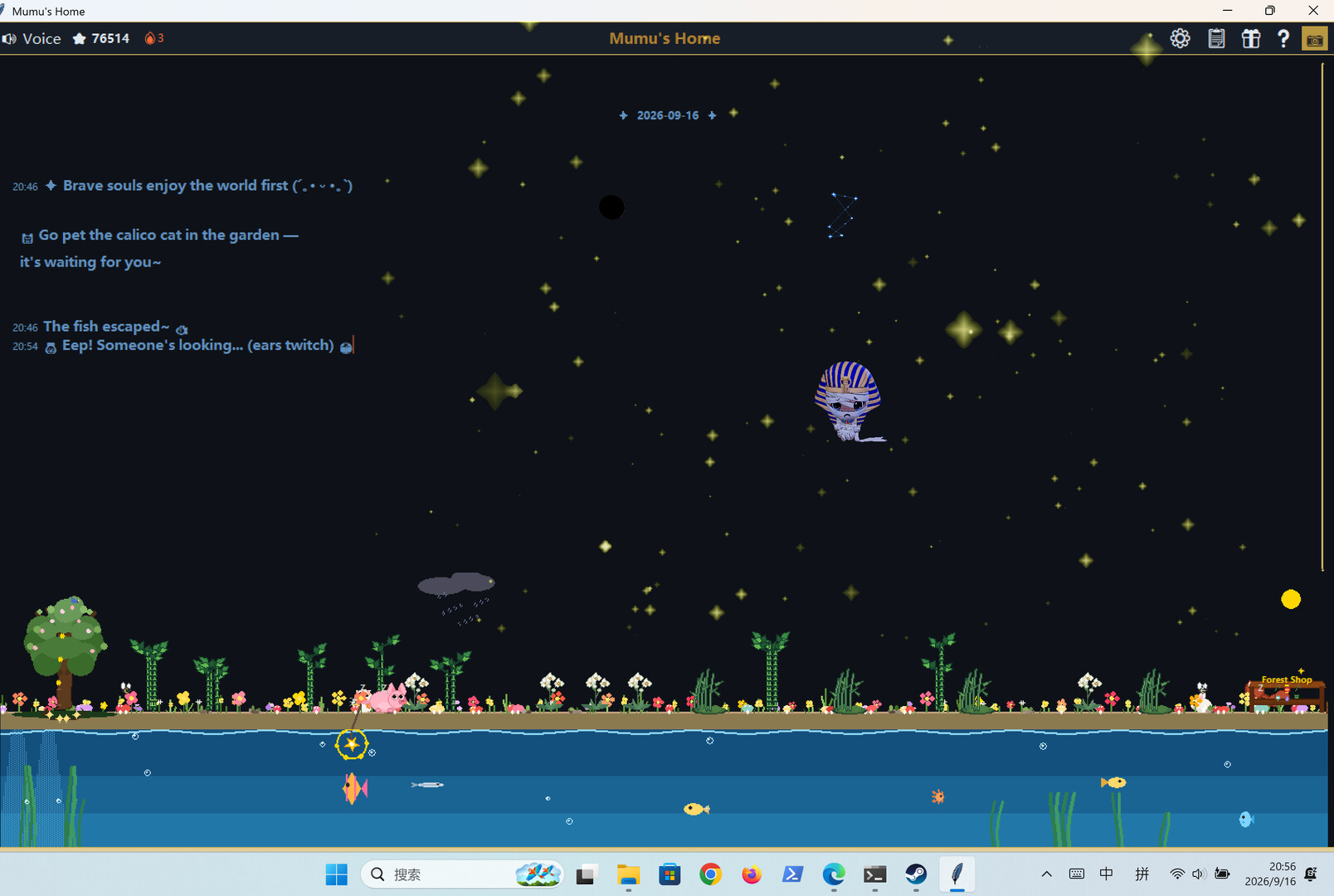Open the clipboard notes icon
Screen dimensions: 1334x896
point(1216,38)
